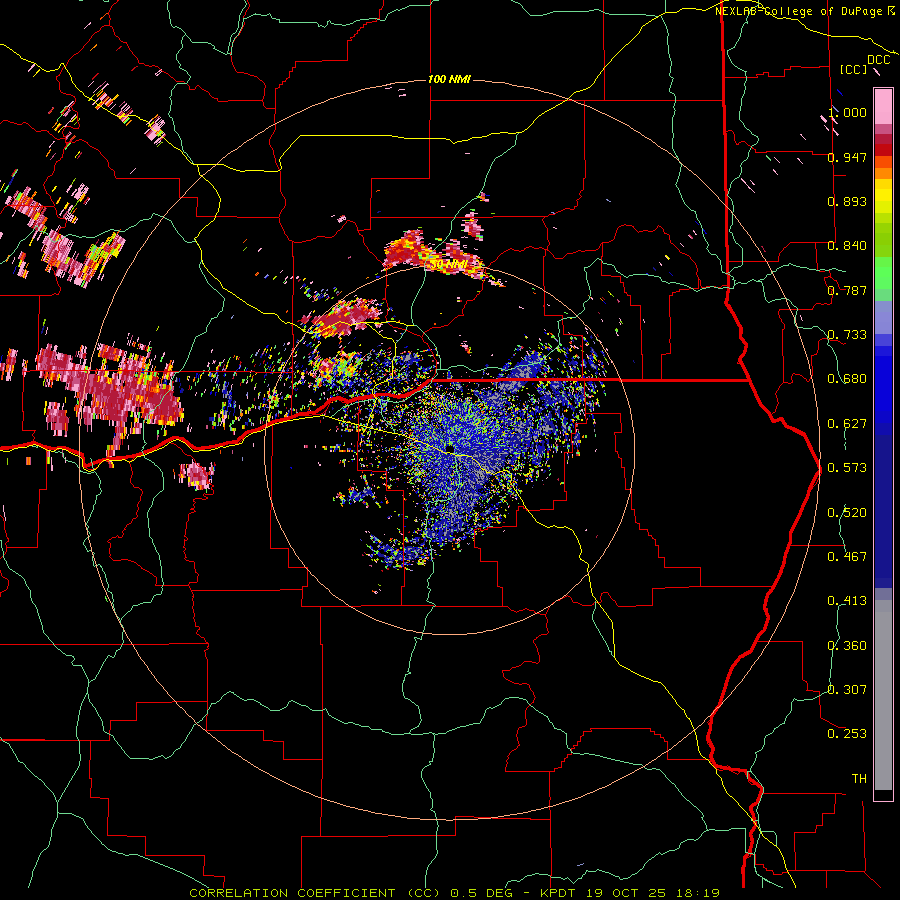
Task: Click the CORRELATION COEFFICIENT caption text
Action: [292, 893]
